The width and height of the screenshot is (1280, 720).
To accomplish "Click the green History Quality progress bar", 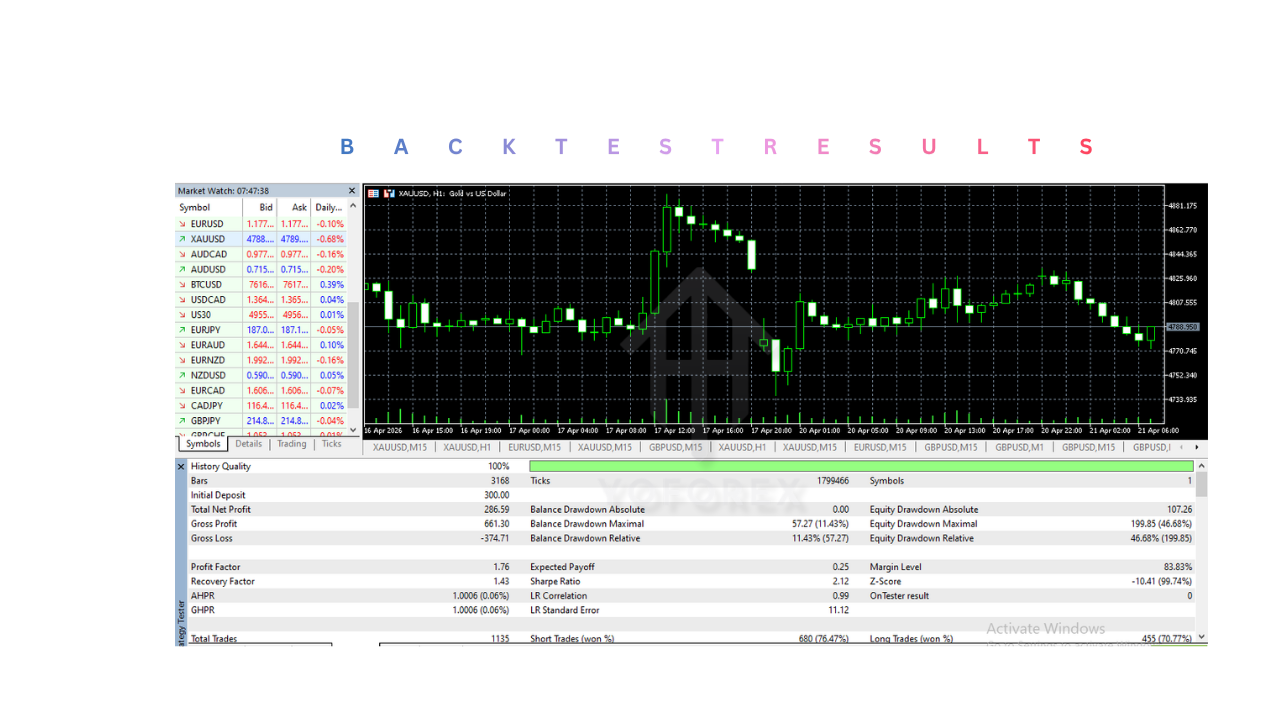I will [x=860, y=467].
